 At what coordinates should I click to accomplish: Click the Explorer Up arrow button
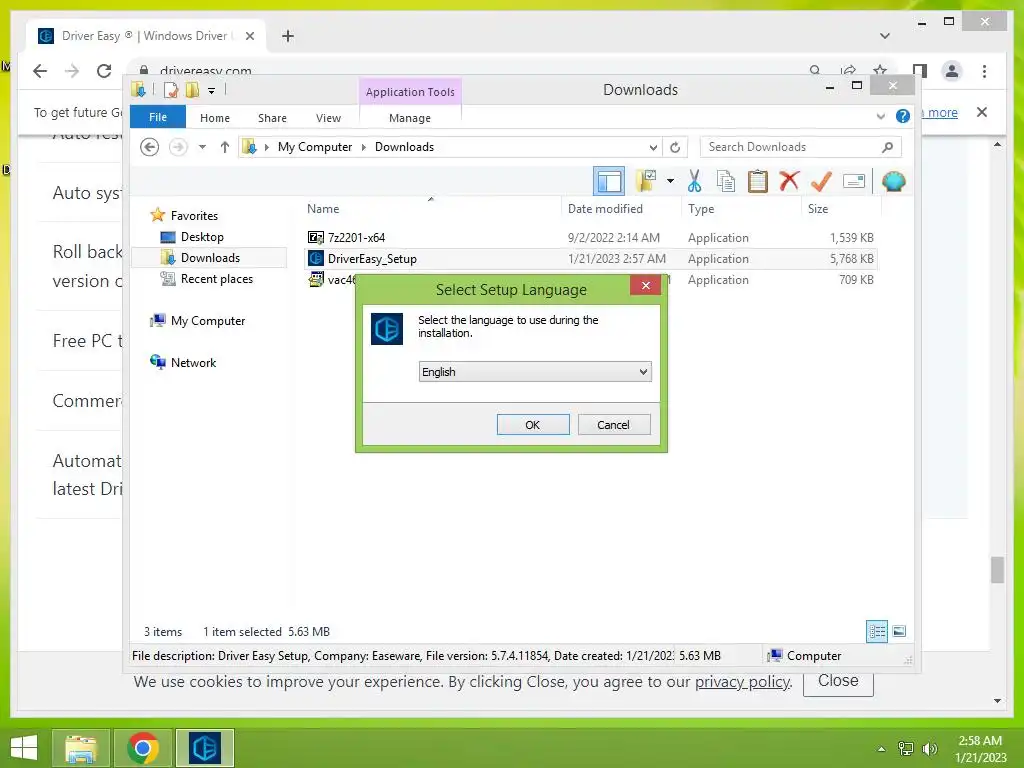(225, 147)
